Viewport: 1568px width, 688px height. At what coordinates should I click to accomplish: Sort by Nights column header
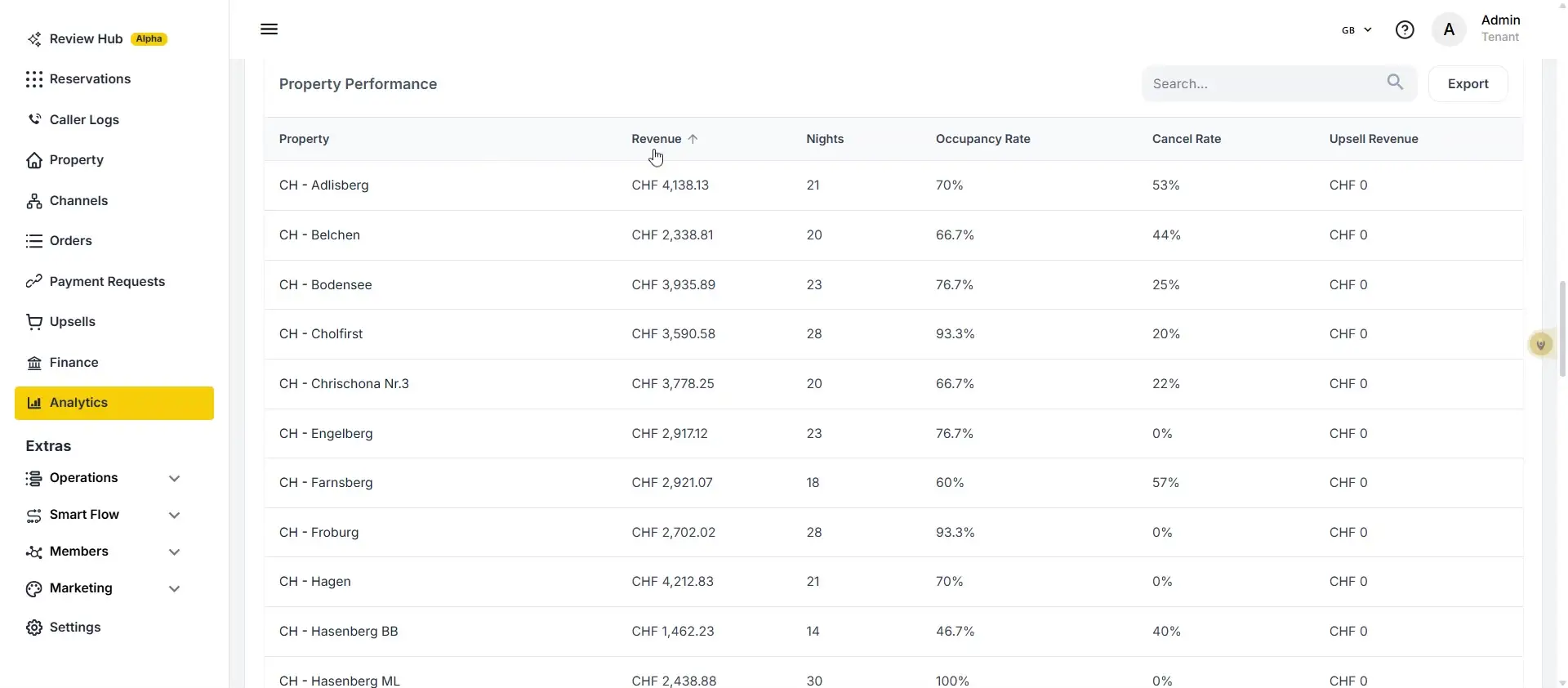coord(825,139)
